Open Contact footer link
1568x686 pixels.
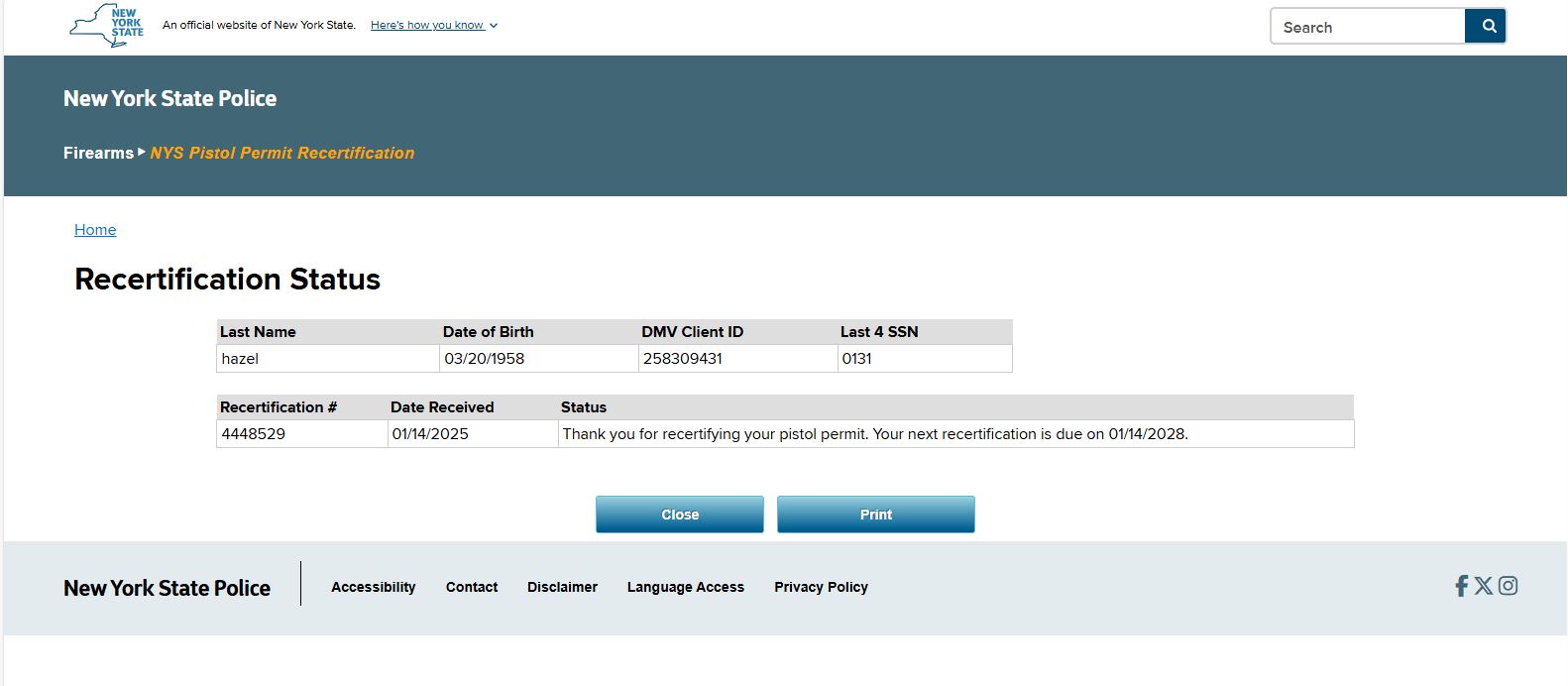472,587
